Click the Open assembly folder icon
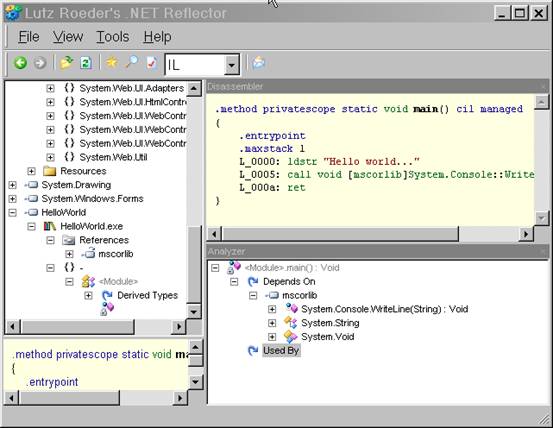Image resolution: width=553 pixels, height=428 pixels. pos(67,63)
